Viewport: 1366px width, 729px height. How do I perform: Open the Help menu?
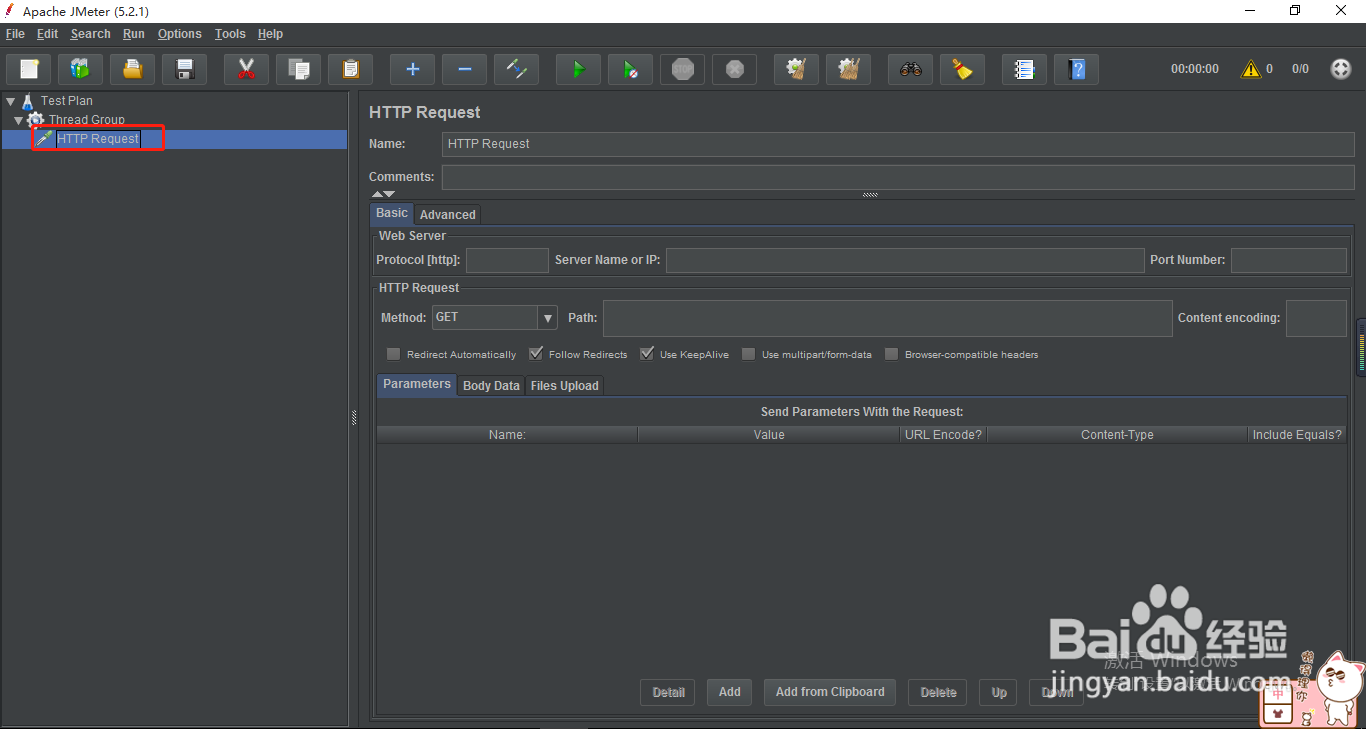tap(270, 34)
